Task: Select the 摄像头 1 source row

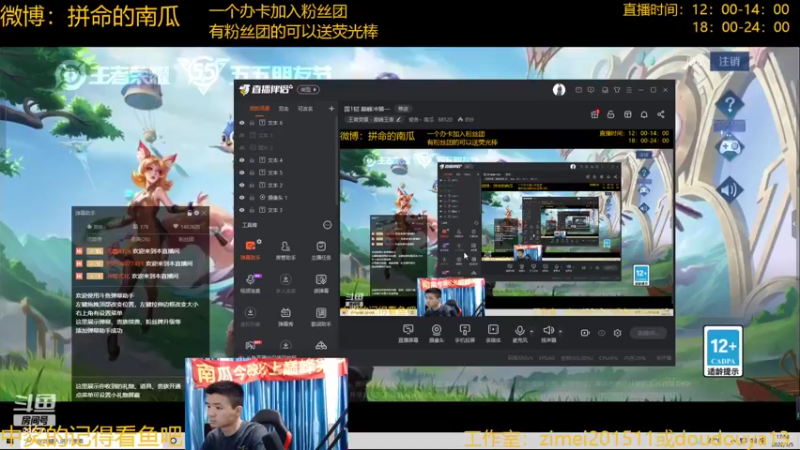Action: tap(286, 197)
